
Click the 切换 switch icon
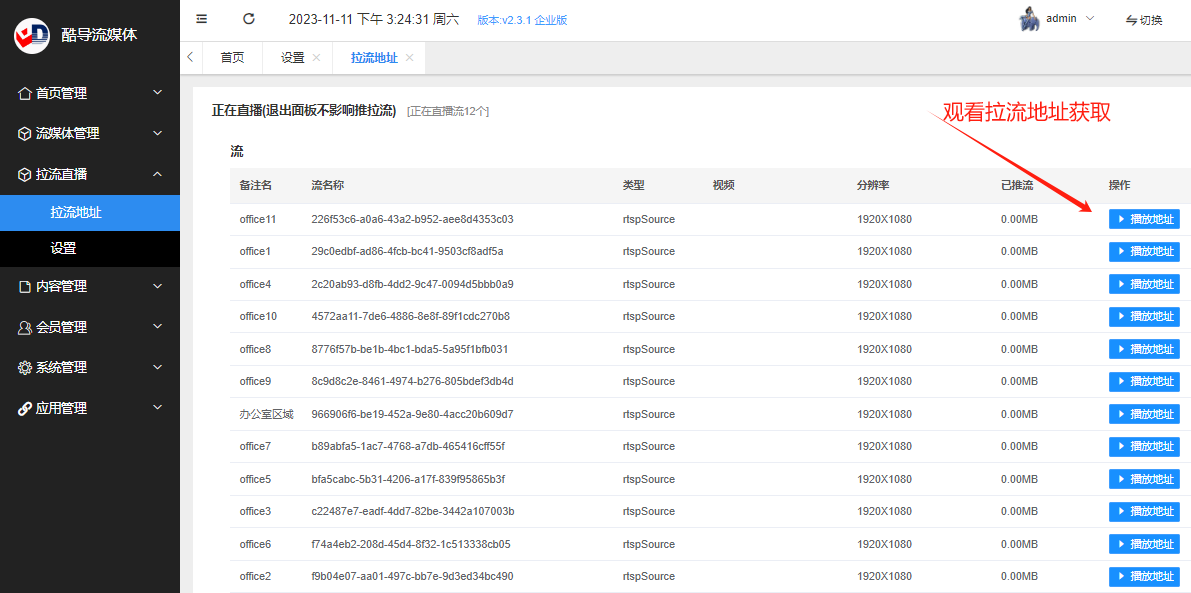pyautogui.click(x=1132, y=20)
